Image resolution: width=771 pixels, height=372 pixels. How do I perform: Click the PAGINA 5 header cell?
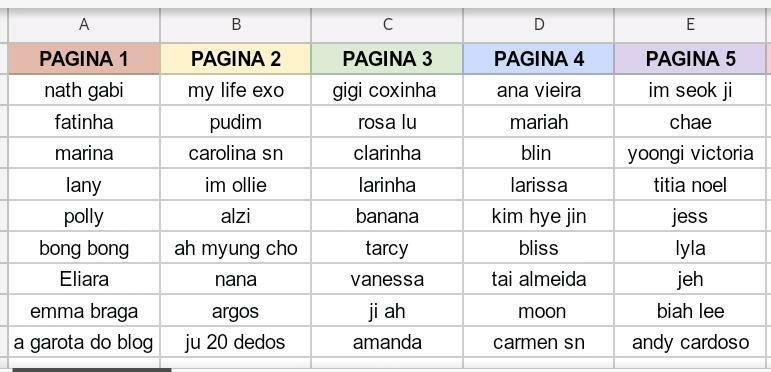point(690,59)
